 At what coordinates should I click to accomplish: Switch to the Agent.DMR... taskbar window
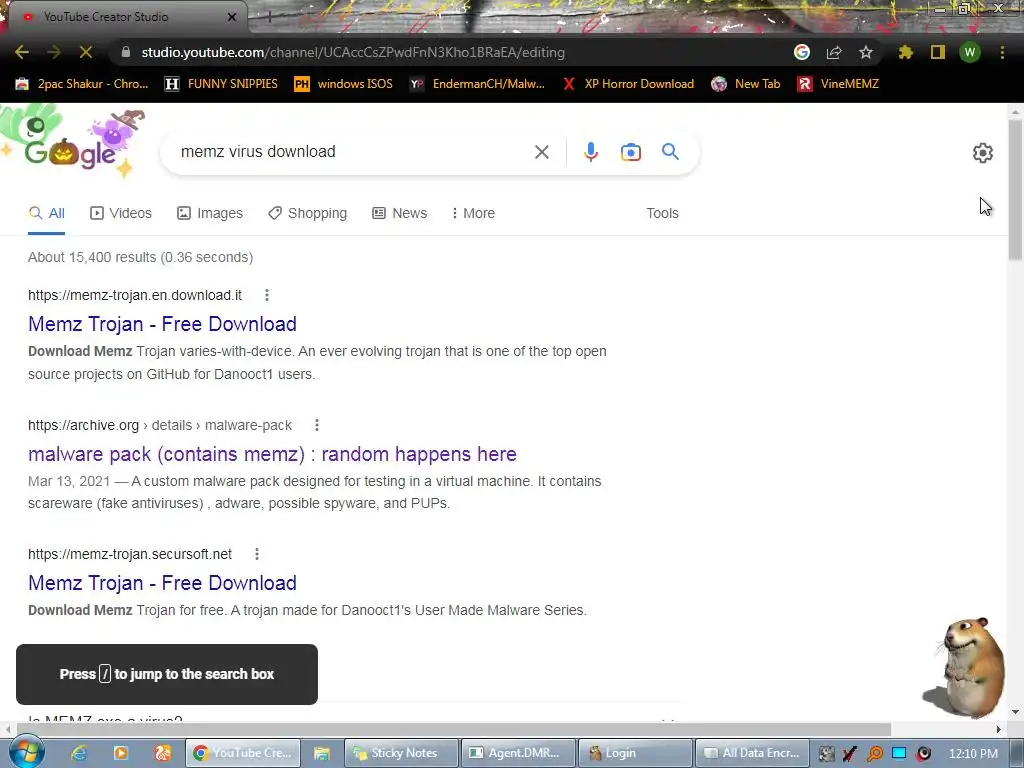518,753
